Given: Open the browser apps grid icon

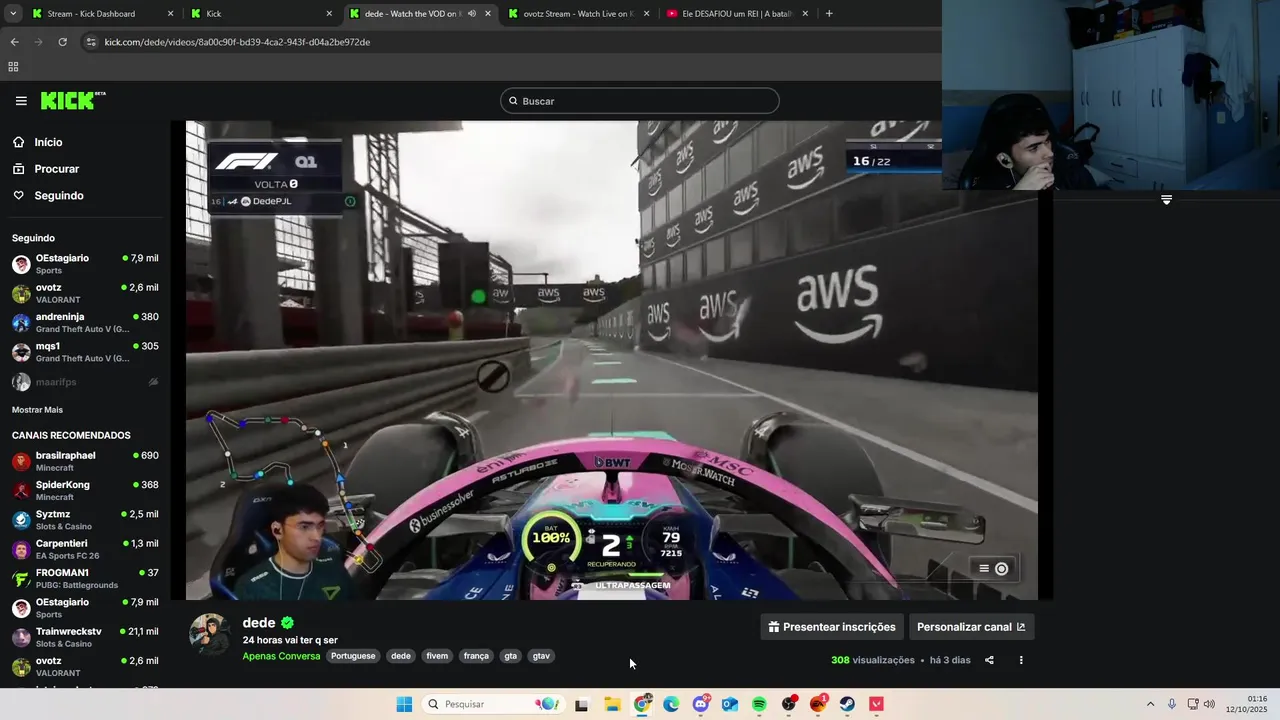Looking at the screenshot, I should click(x=13, y=67).
